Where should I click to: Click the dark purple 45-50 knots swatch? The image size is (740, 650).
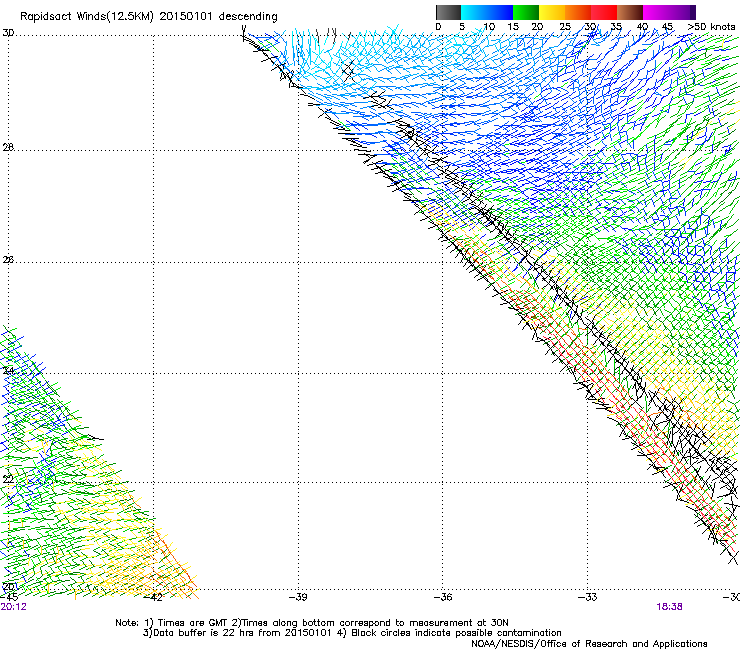pyautogui.click(x=682, y=12)
